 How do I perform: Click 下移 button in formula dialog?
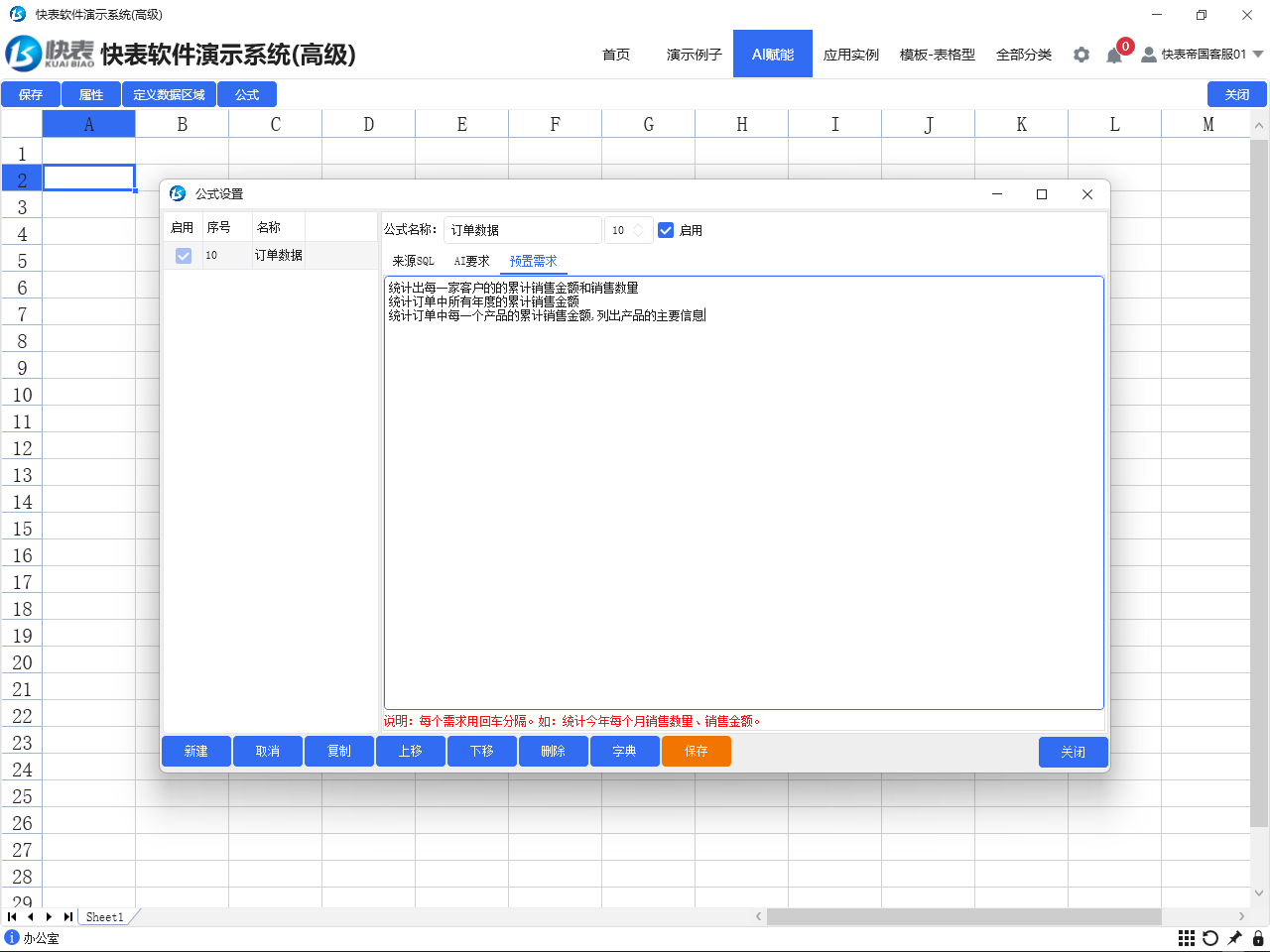point(482,752)
